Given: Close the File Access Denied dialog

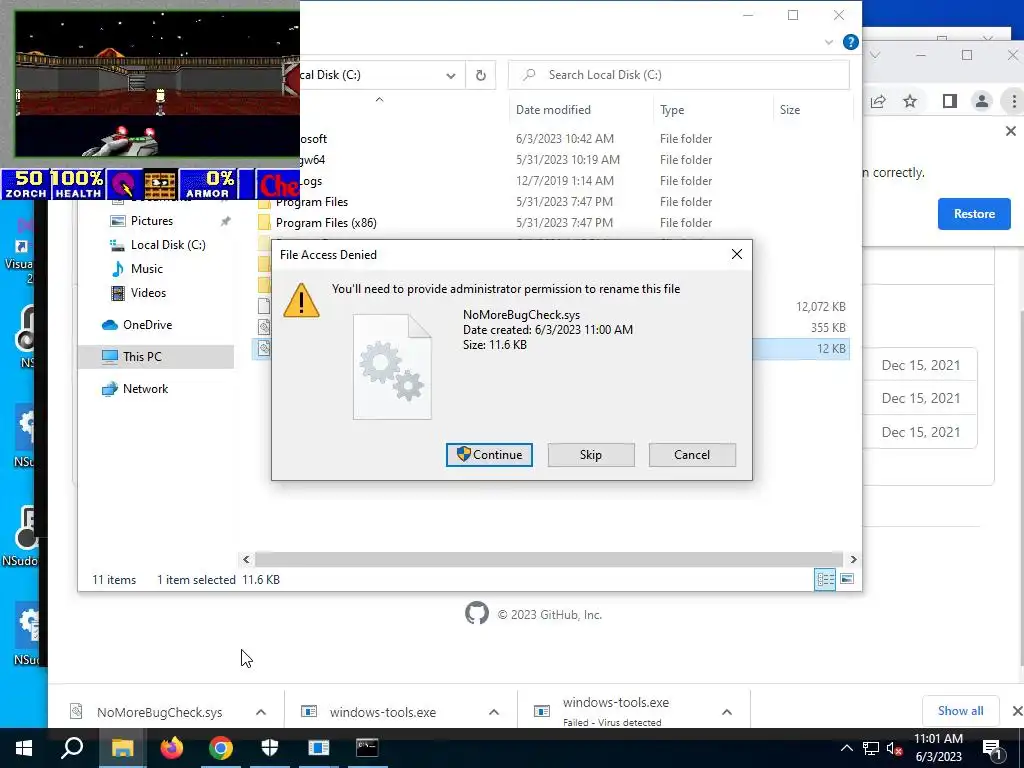Looking at the screenshot, I should click(737, 254).
